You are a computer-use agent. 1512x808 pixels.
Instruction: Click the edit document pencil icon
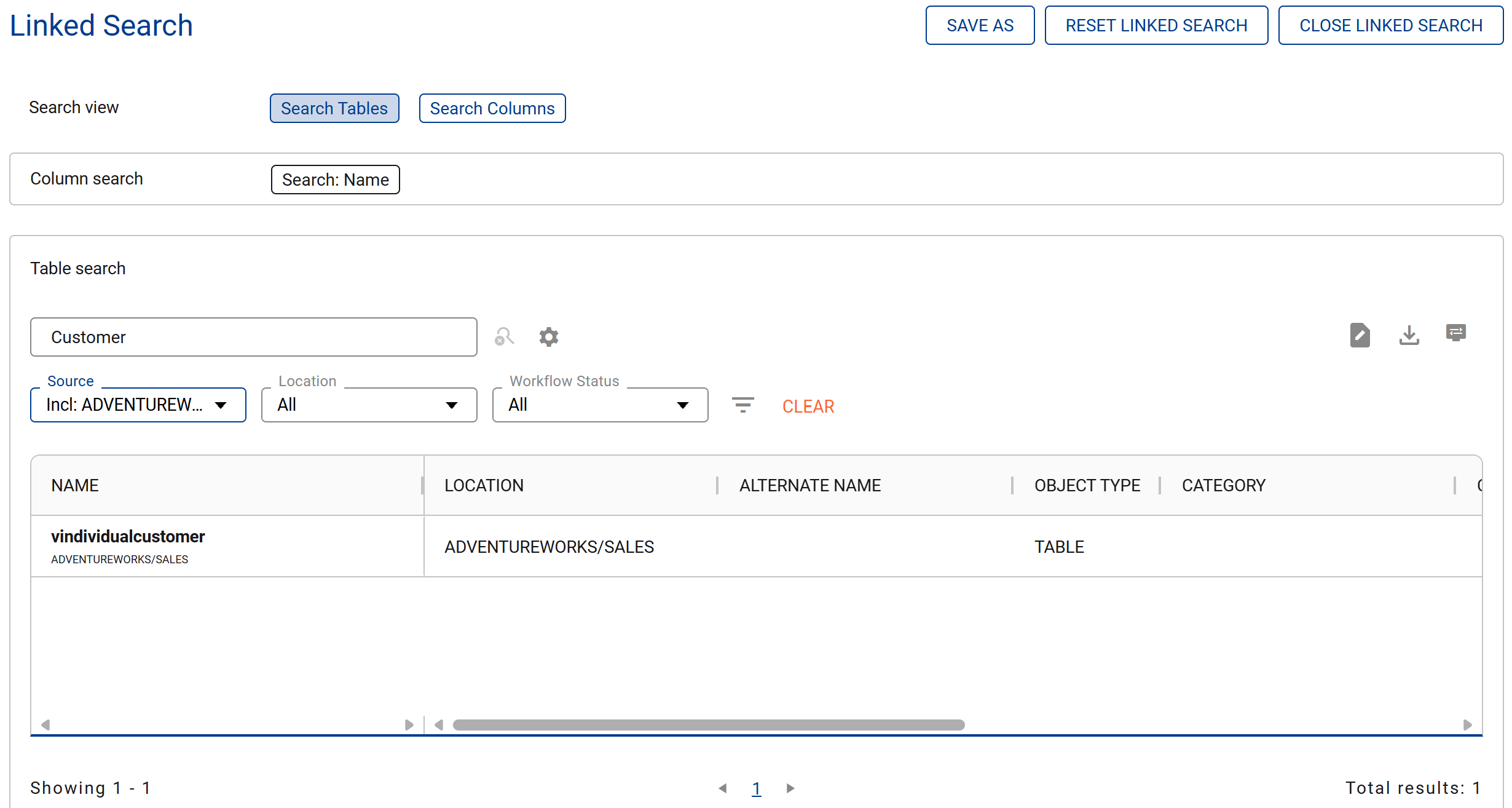1360,335
